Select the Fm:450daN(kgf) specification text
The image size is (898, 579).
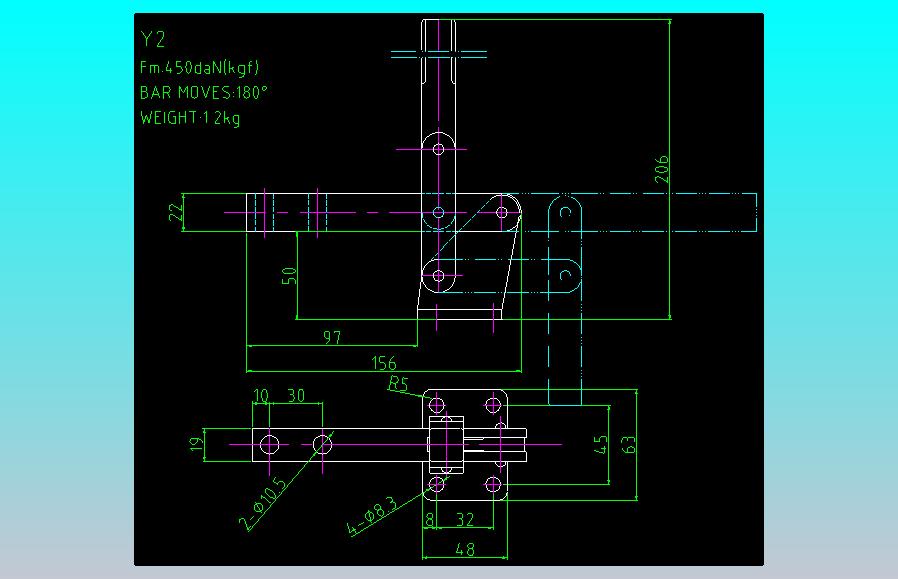[x=200, y=68]
